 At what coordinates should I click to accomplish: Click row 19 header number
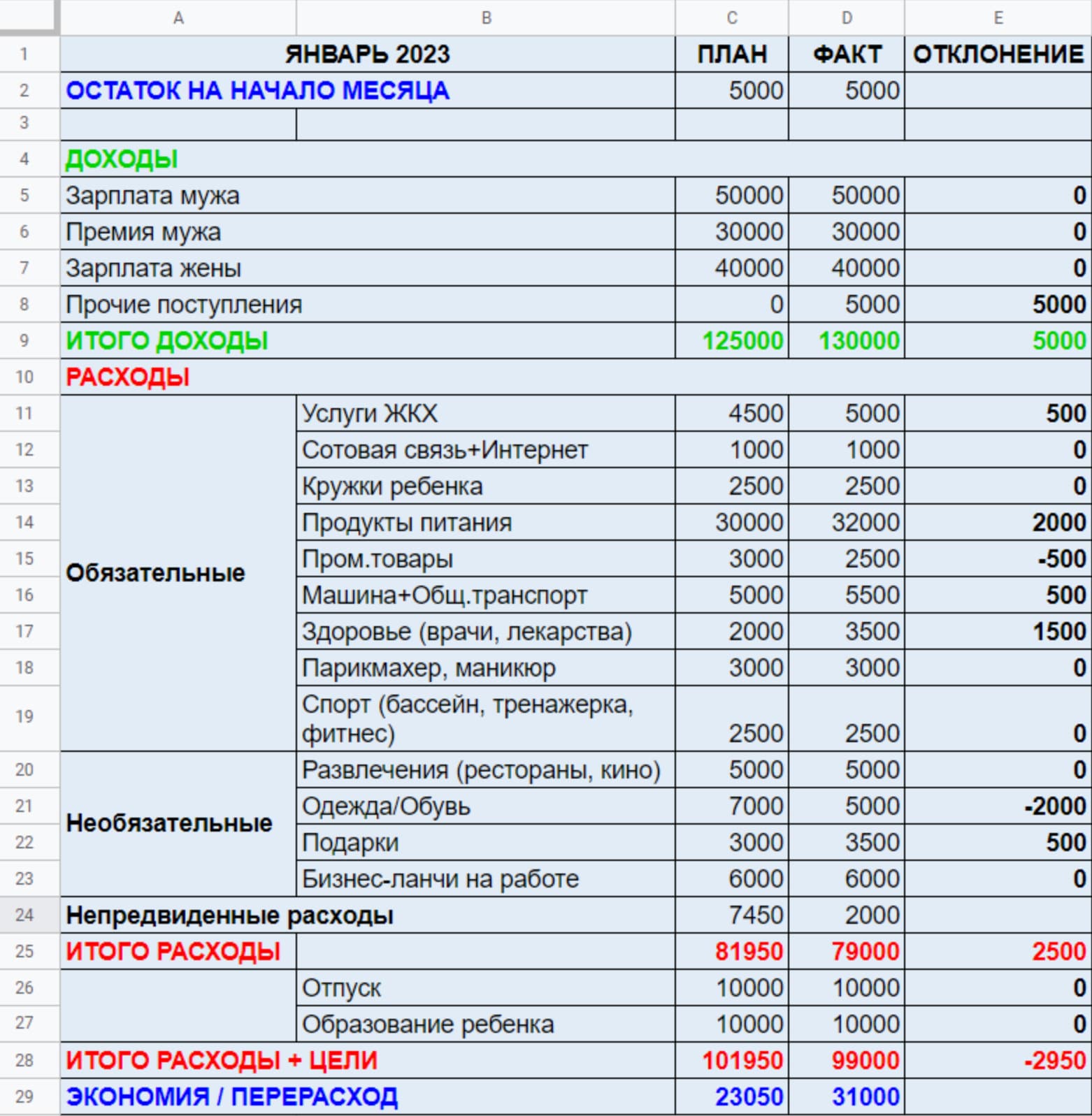24,718
